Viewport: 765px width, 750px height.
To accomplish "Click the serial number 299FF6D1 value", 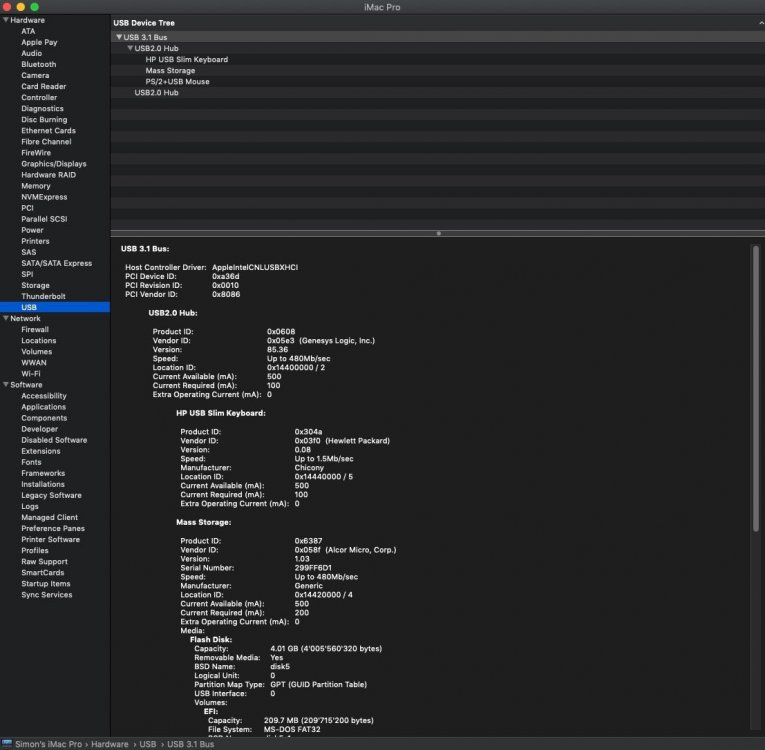I will click(313, 568).
